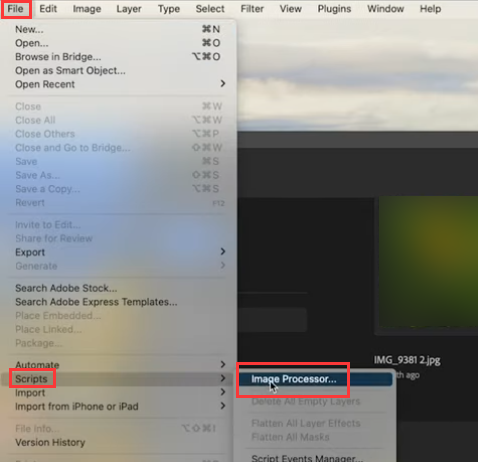Click the Scripts submenu chevron
This screenshot has height=462, width=478.
223,378
